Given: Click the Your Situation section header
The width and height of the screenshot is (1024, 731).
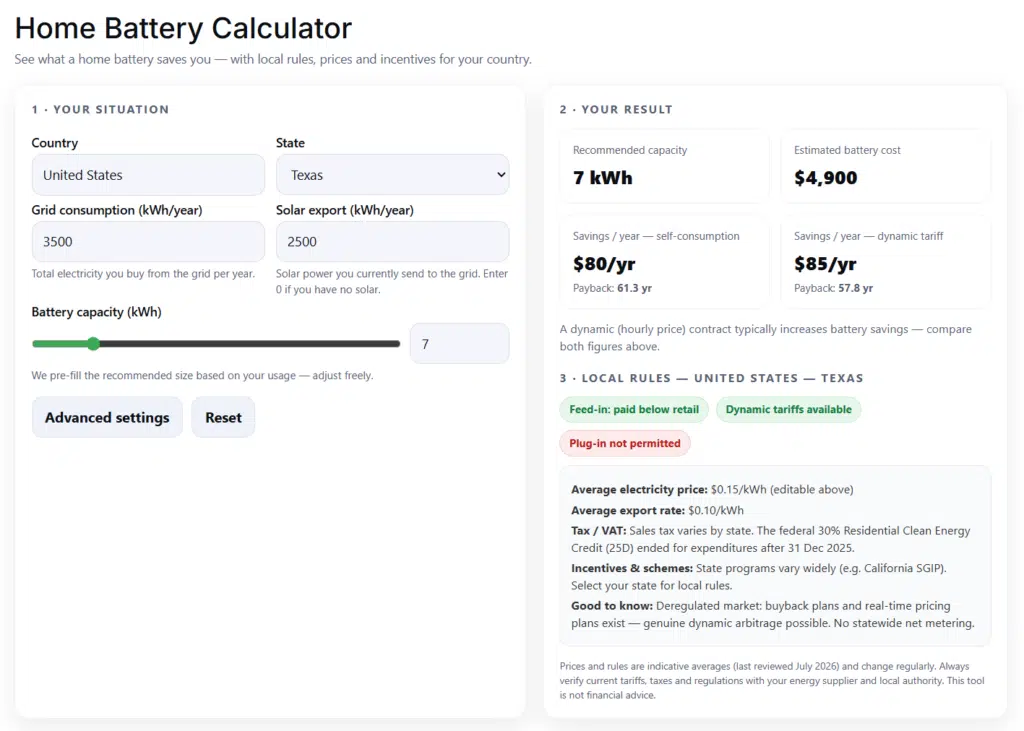Looking at the screenshot, I should pos(101,109).
